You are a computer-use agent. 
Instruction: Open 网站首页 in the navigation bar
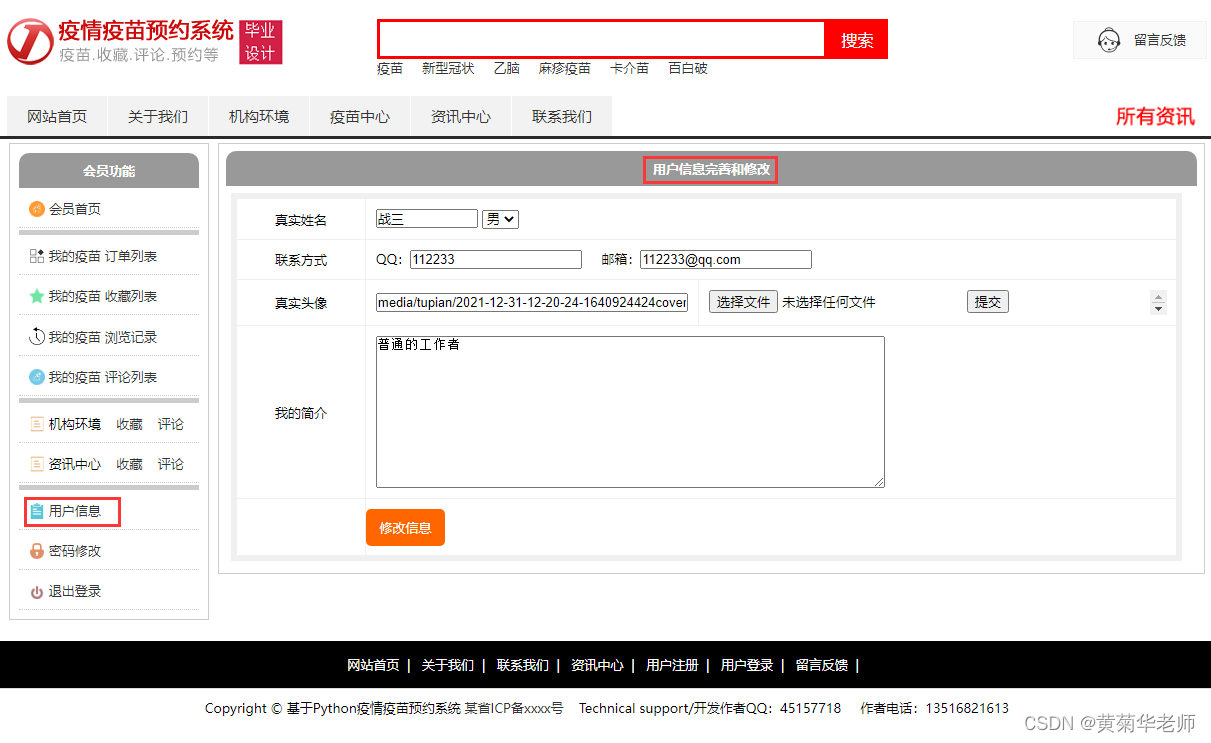pyautogui.click(x=57, y=116)
